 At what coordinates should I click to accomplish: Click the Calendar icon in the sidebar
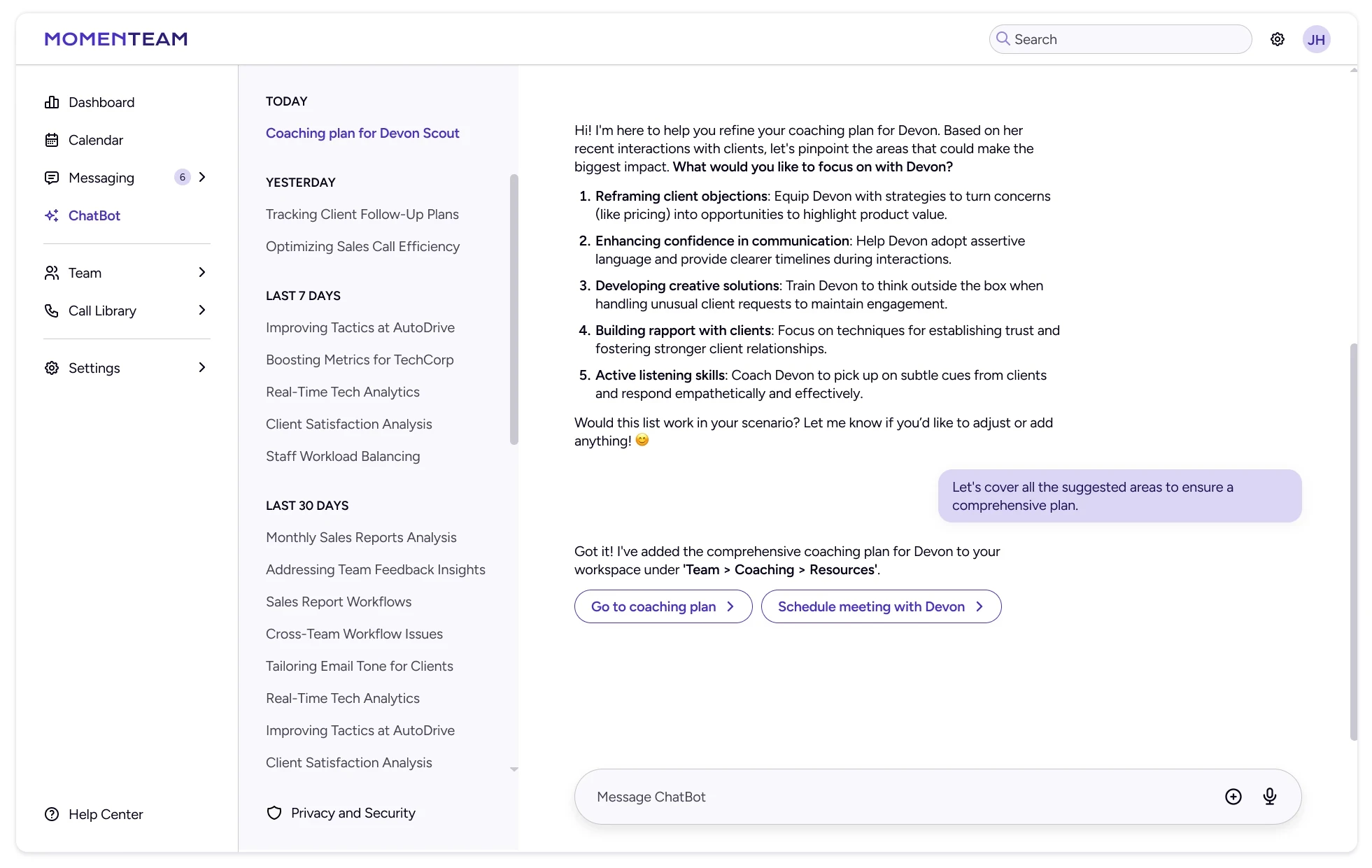click(x=52, y=140)
